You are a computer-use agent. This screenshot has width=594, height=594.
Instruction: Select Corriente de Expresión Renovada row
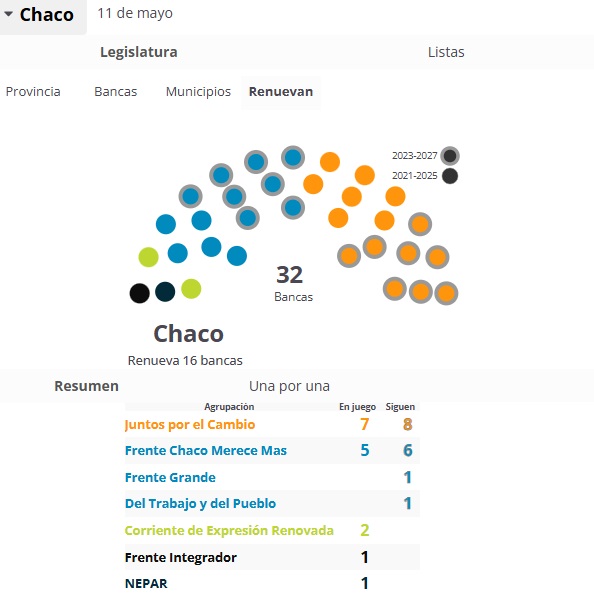272,530
